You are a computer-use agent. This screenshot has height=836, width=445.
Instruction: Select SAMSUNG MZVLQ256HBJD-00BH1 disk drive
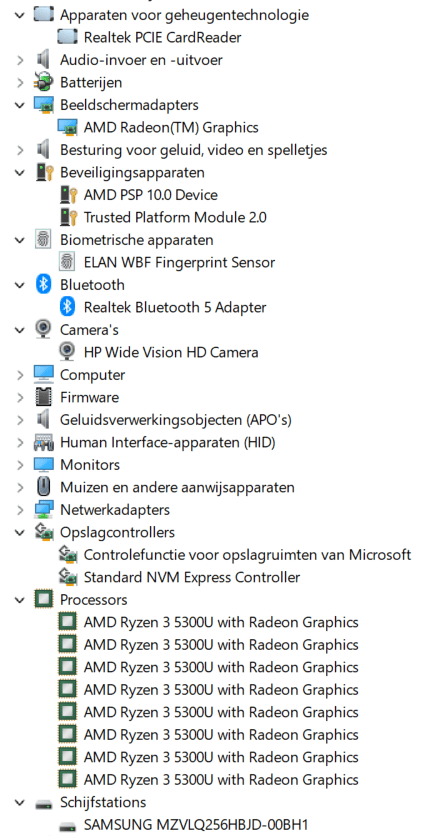pos(196,824)
